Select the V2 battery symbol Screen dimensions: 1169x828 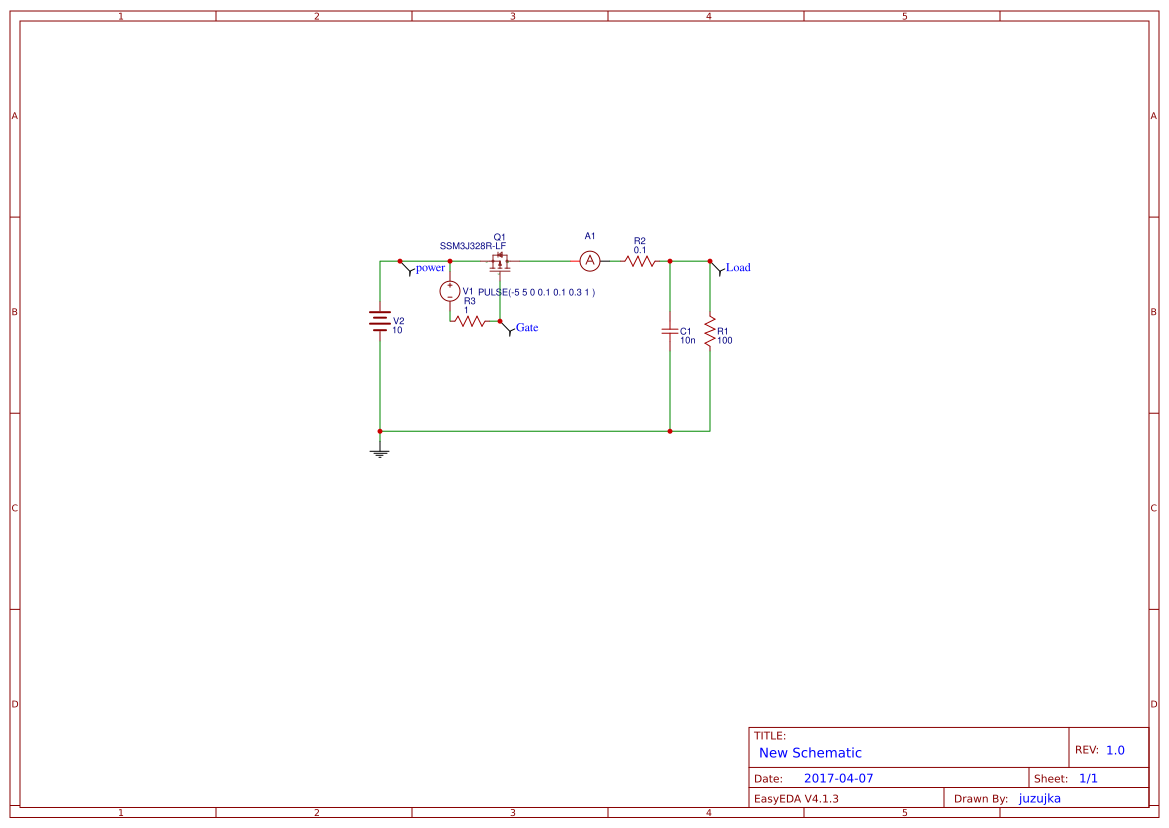[x=379, y=320]
